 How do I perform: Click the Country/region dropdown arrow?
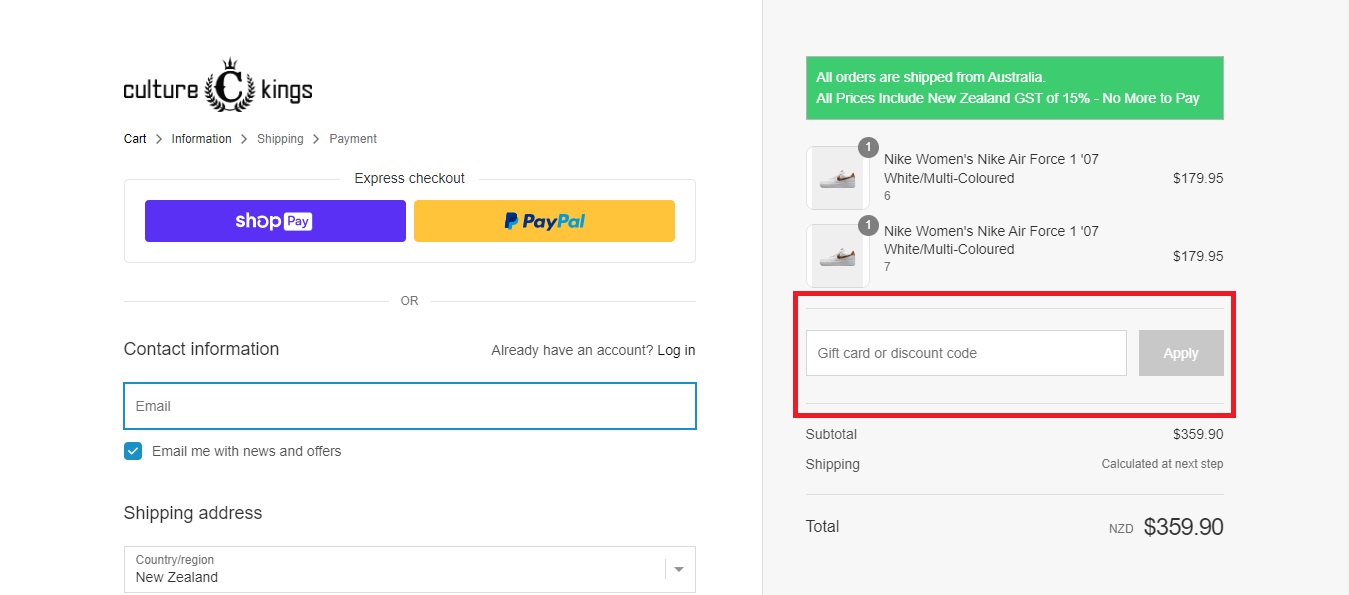[679, 569]
